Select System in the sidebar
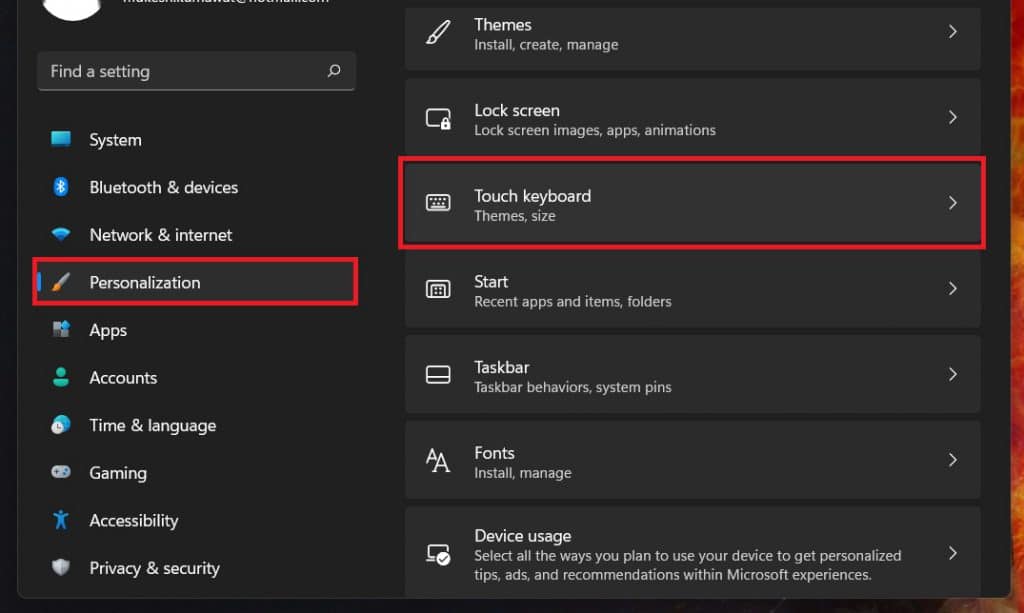The height and width of the screenshot is (613, 1024). (195, 140)
